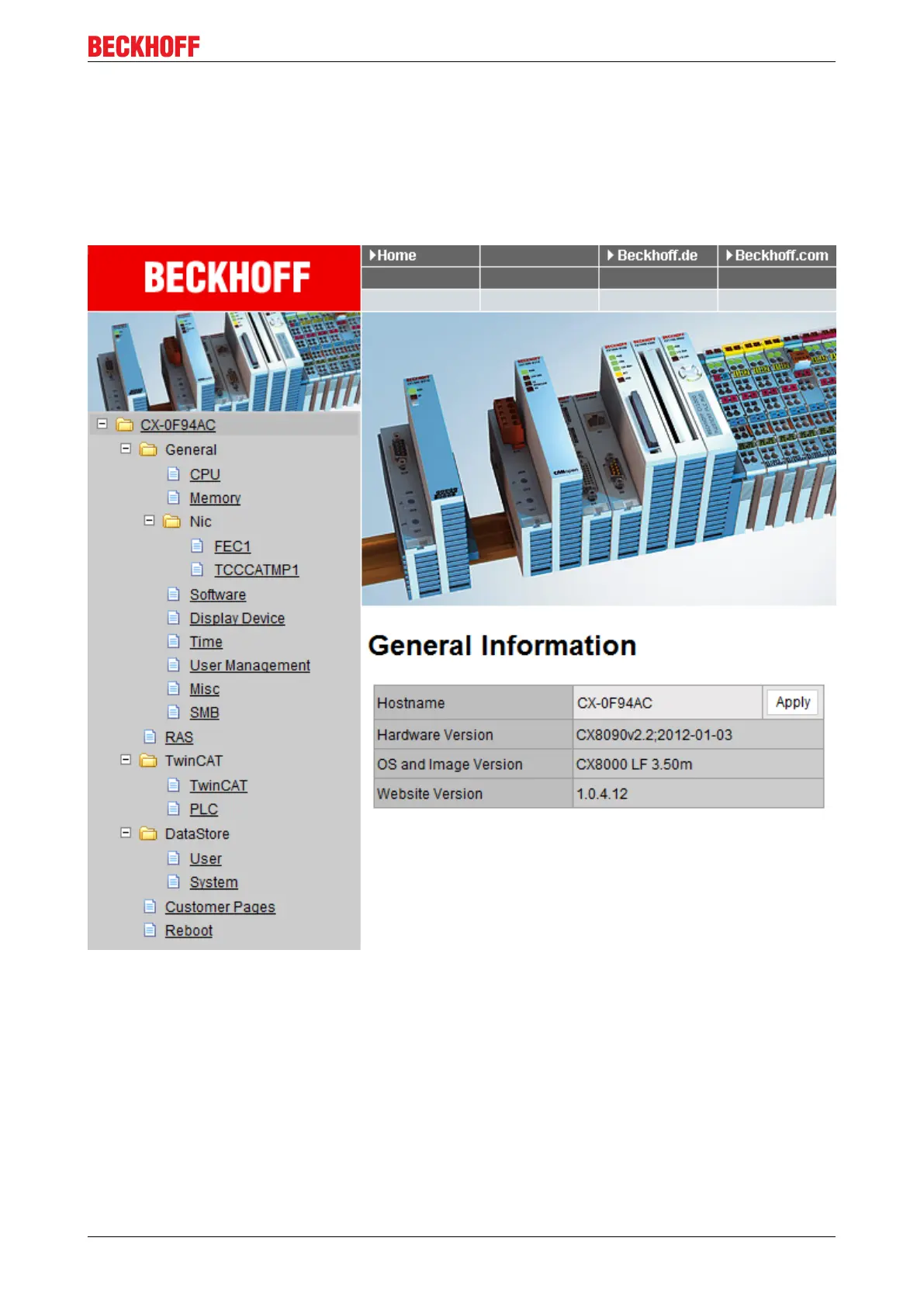
Task: Apply the hostname change
Action: (792, 702)
